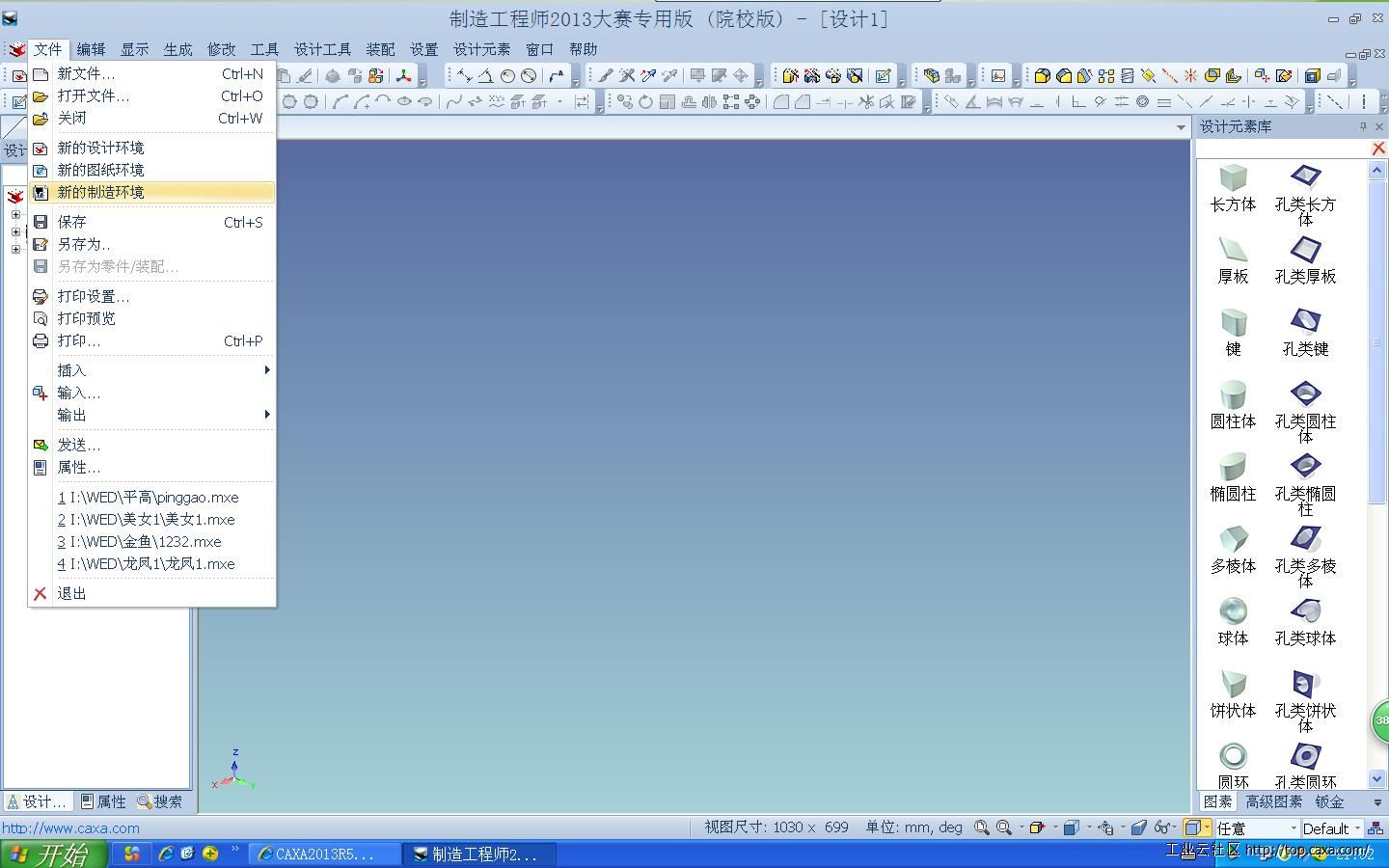Open the 装配 menu
The height and width of the screenshot is (868, 1389).
tap(380, 49)
